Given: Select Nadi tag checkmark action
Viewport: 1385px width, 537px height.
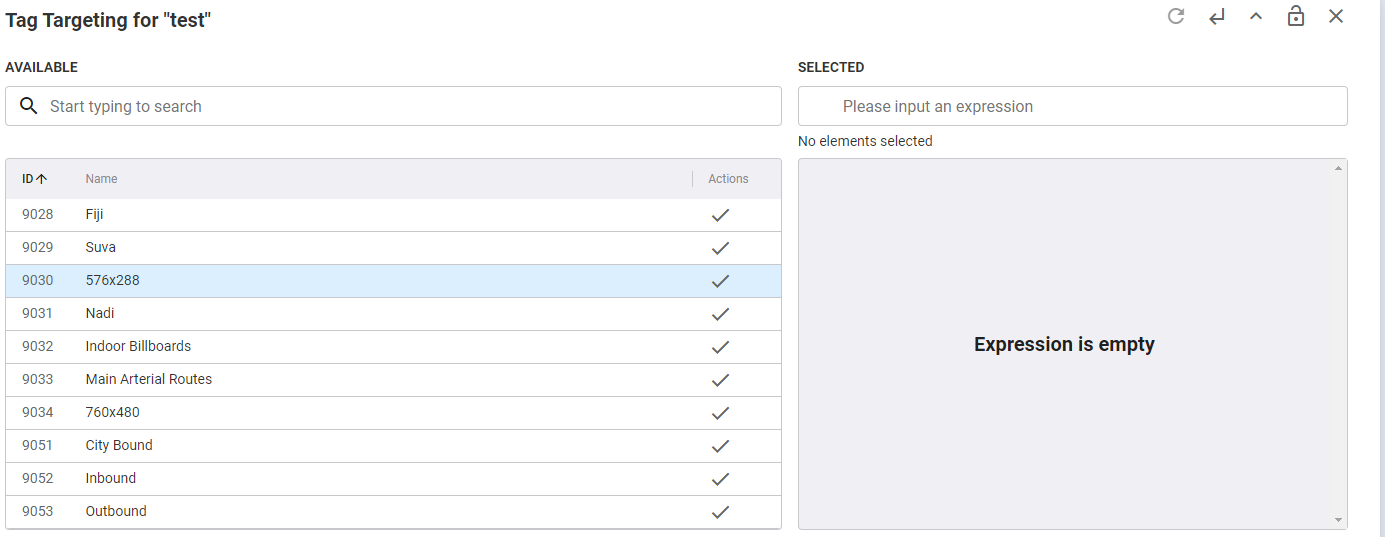Looking at the screenshot, I should [720, 314].
